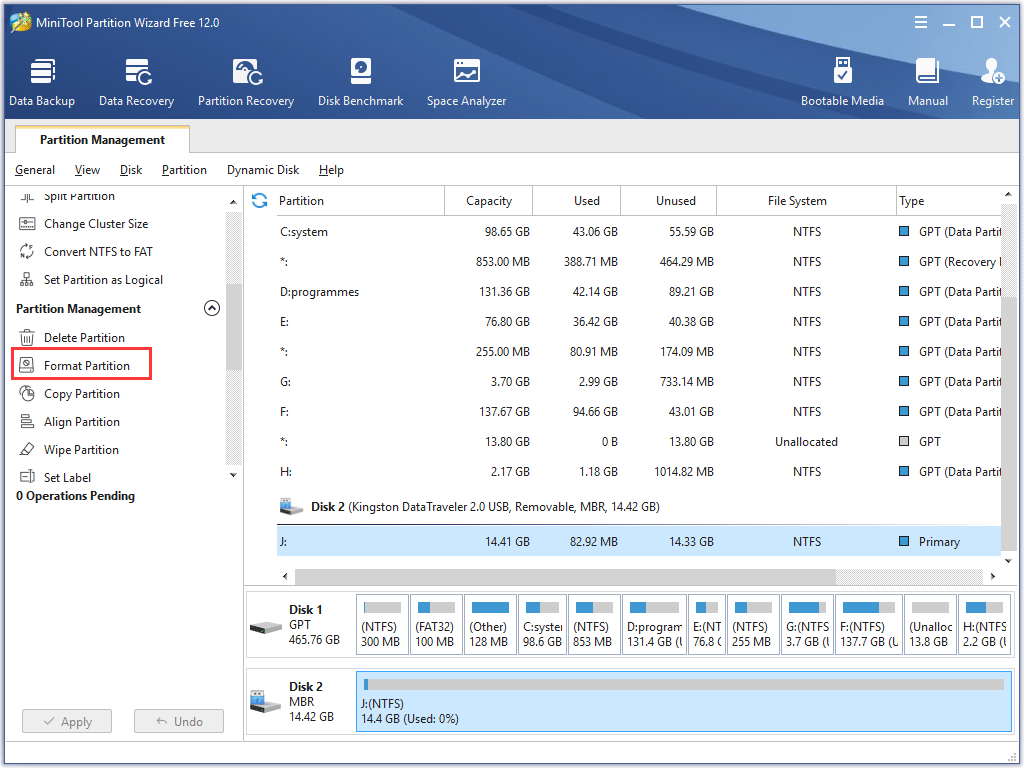The image size is (1024, 768).
Task: Click horizontal scroll left arrow
Action: click(285, 576)
